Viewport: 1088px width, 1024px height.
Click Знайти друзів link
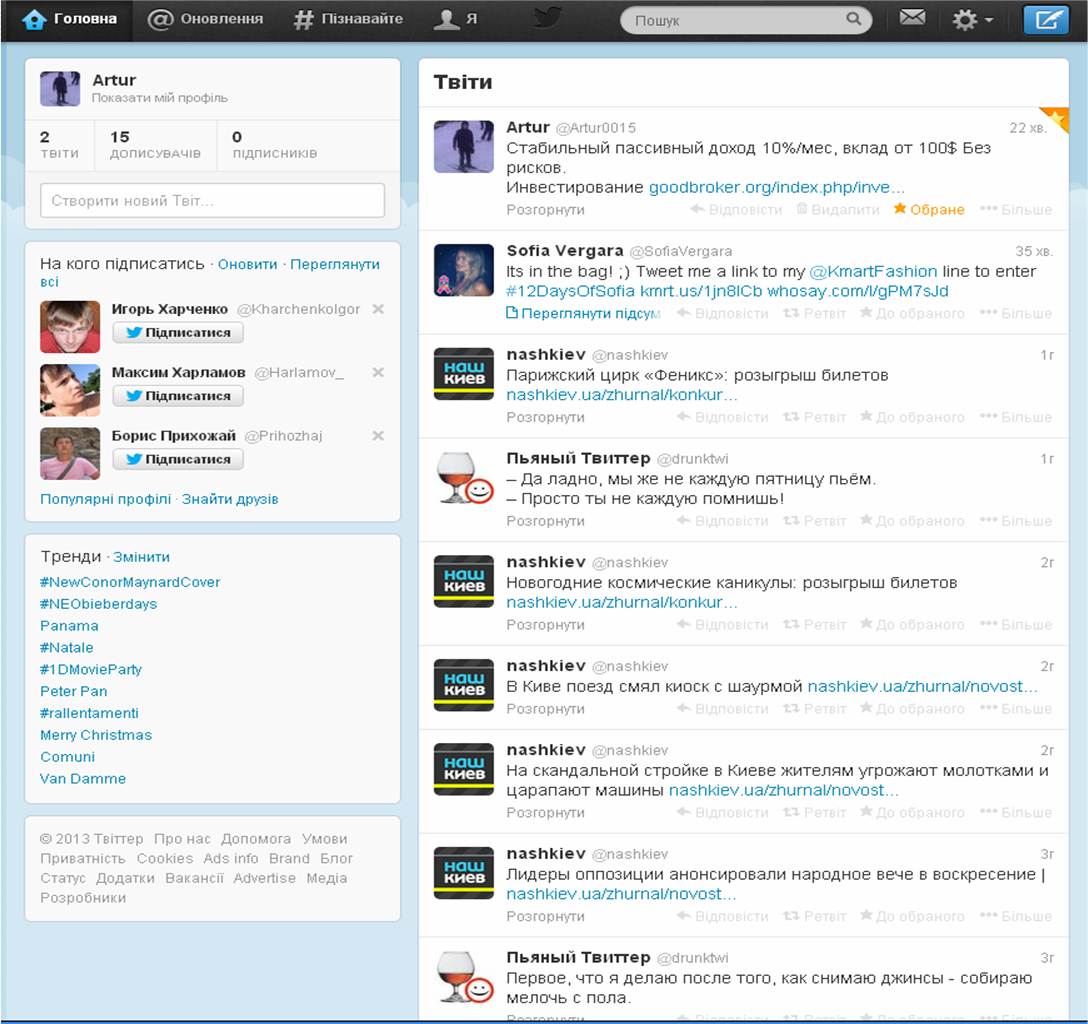tap(230, 499)
